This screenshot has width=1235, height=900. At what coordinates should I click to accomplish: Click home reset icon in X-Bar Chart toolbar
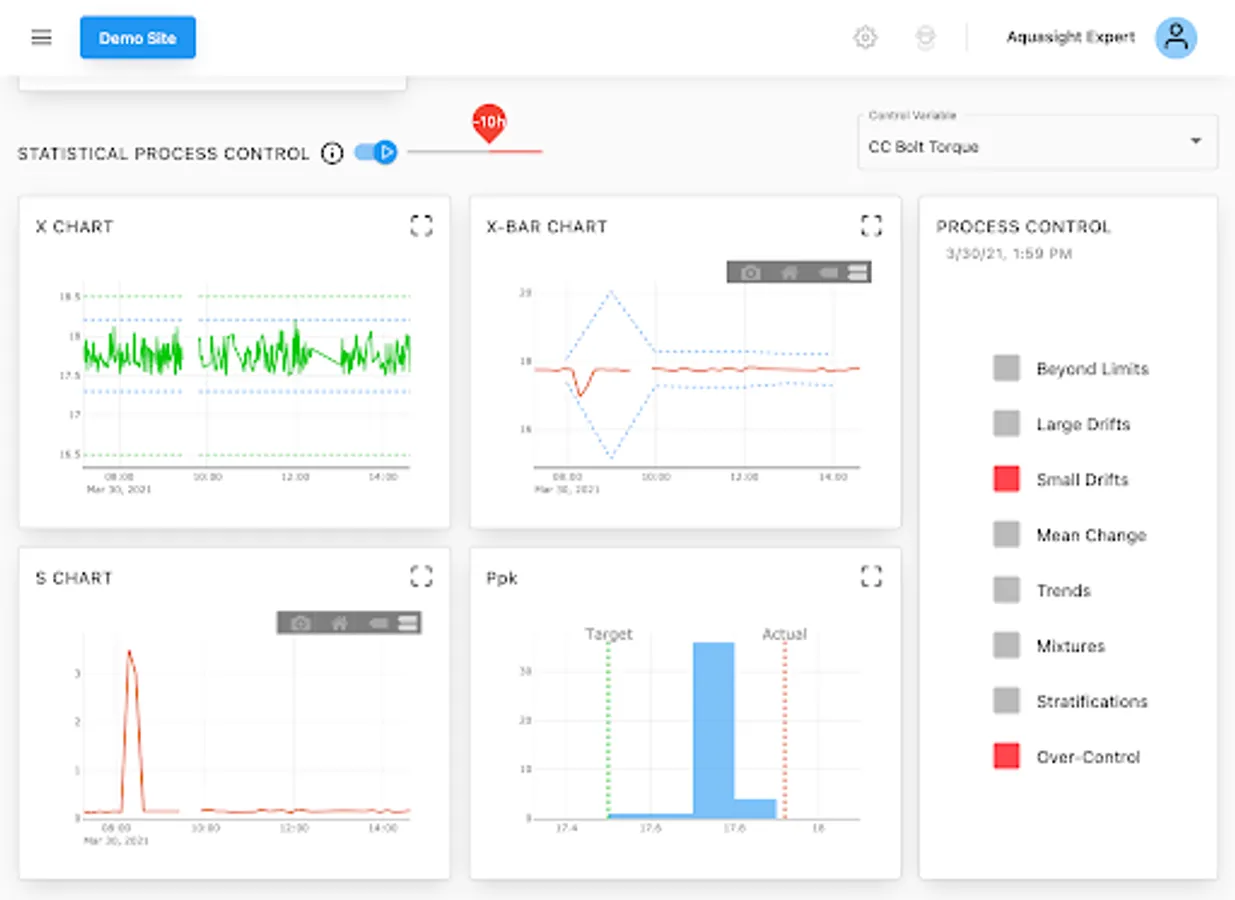pyautogui.click(x=789, y=273)
